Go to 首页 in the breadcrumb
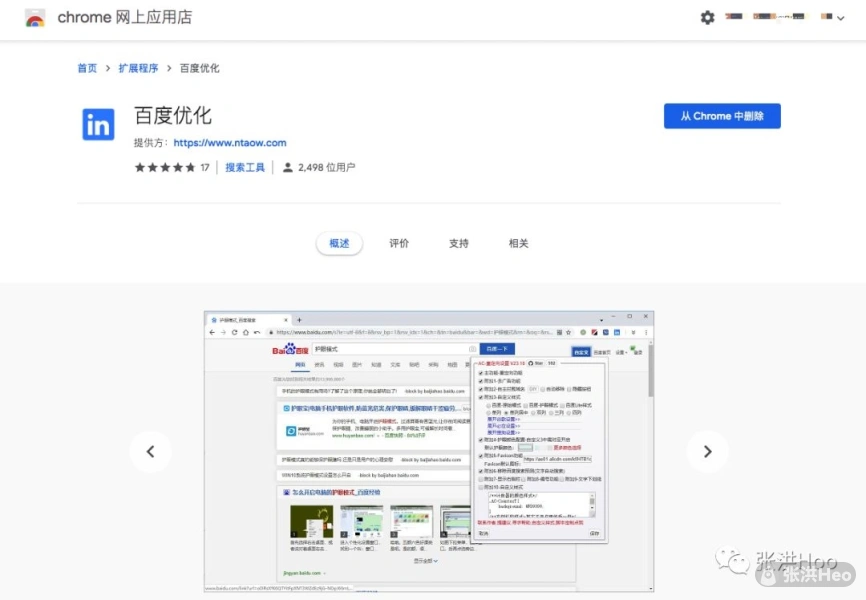The height and width of the screenshot is (600, 866). pyautogui.click(x=87, y=68)
